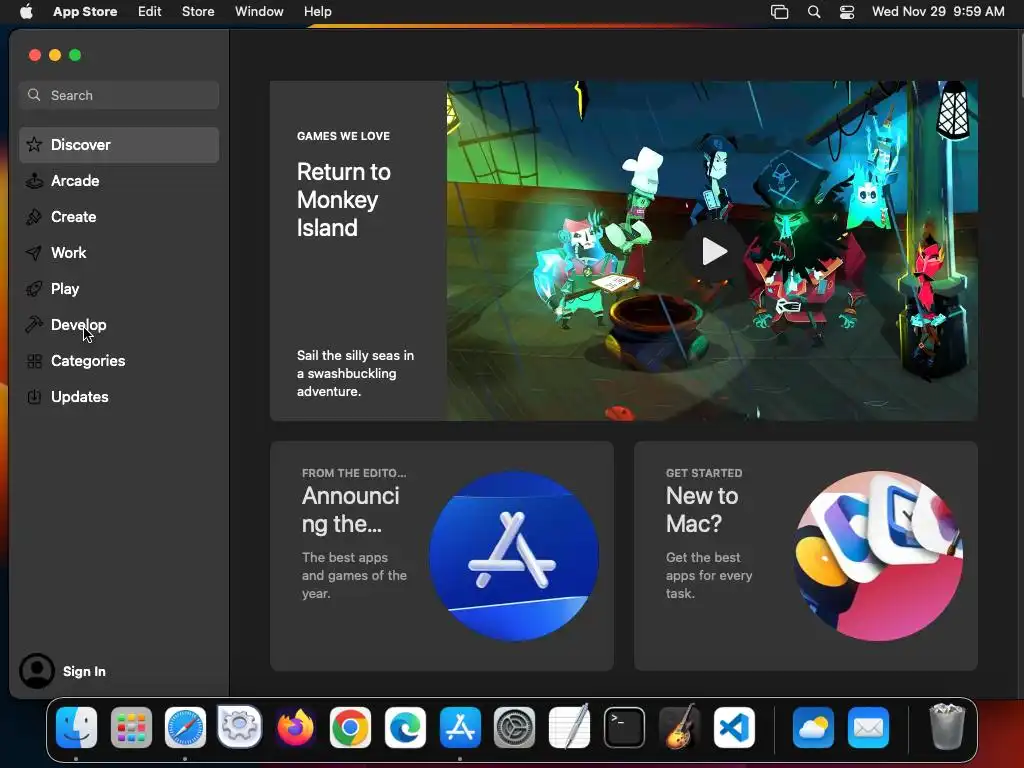This screenshot has height=768, width=1024.
Task: Launch Safari from the dock
Action: point(185,727)
